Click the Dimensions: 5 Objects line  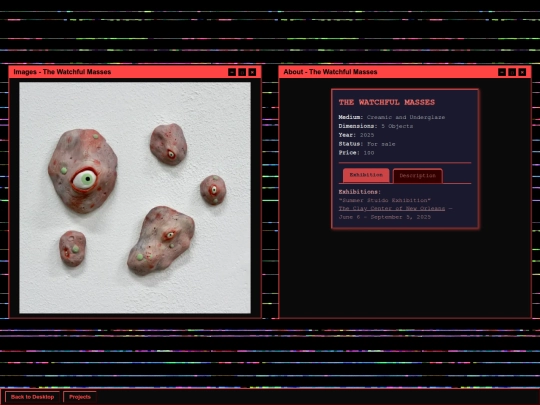point(376,126)
